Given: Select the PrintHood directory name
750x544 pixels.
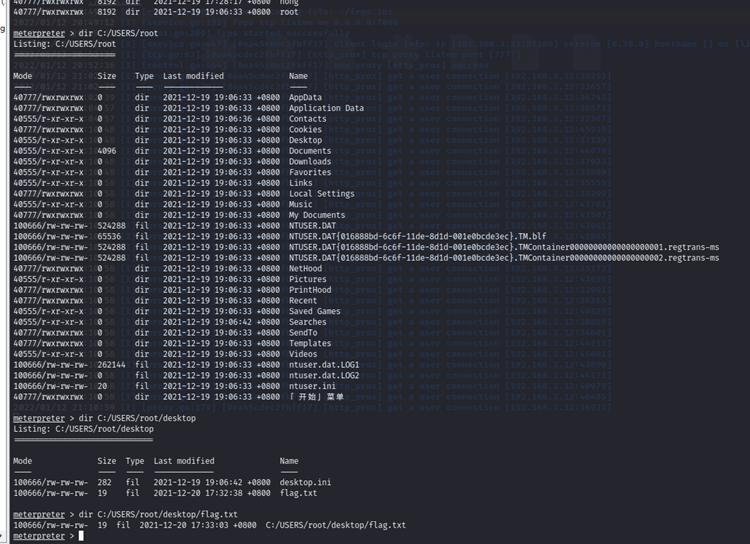Looking at the screenshot, I should click(310, 290).
